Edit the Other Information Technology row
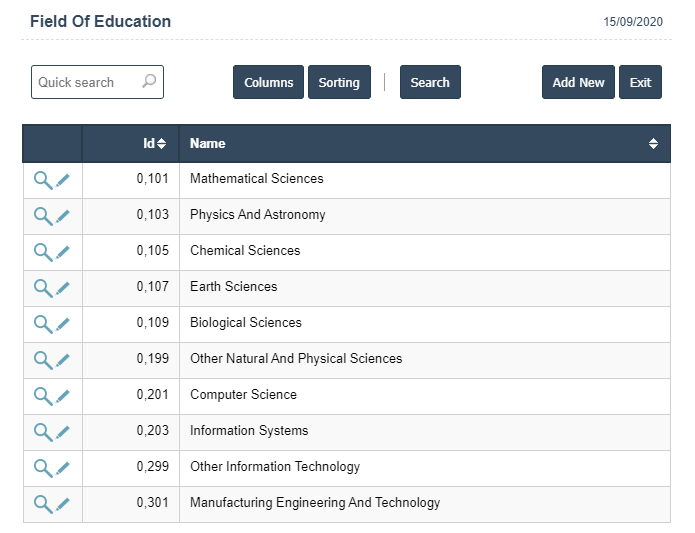Viewport: 695px width, 533px height. click(x=63, y=468)
